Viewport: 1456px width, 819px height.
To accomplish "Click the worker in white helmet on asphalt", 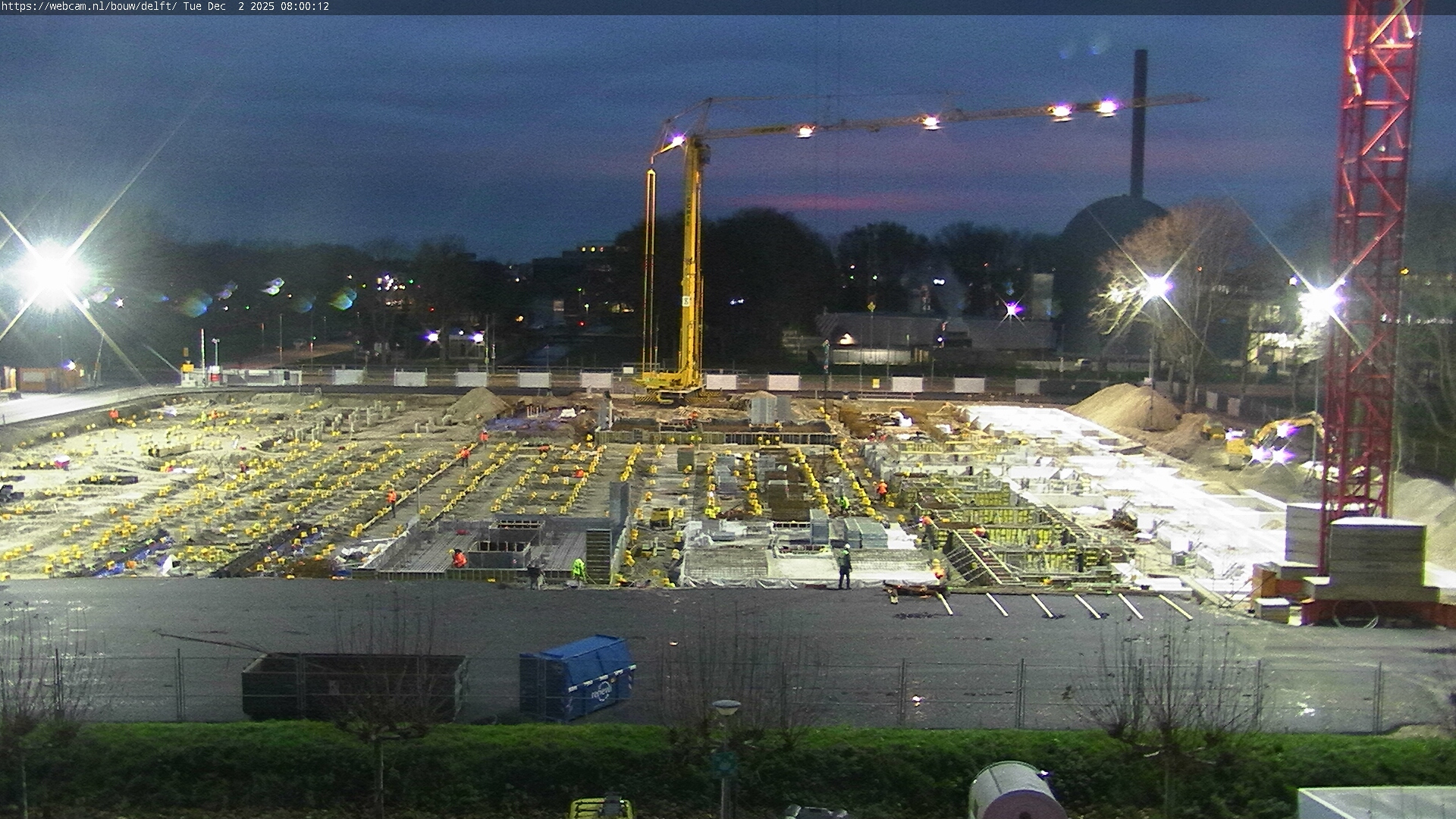I will (845, 566).
